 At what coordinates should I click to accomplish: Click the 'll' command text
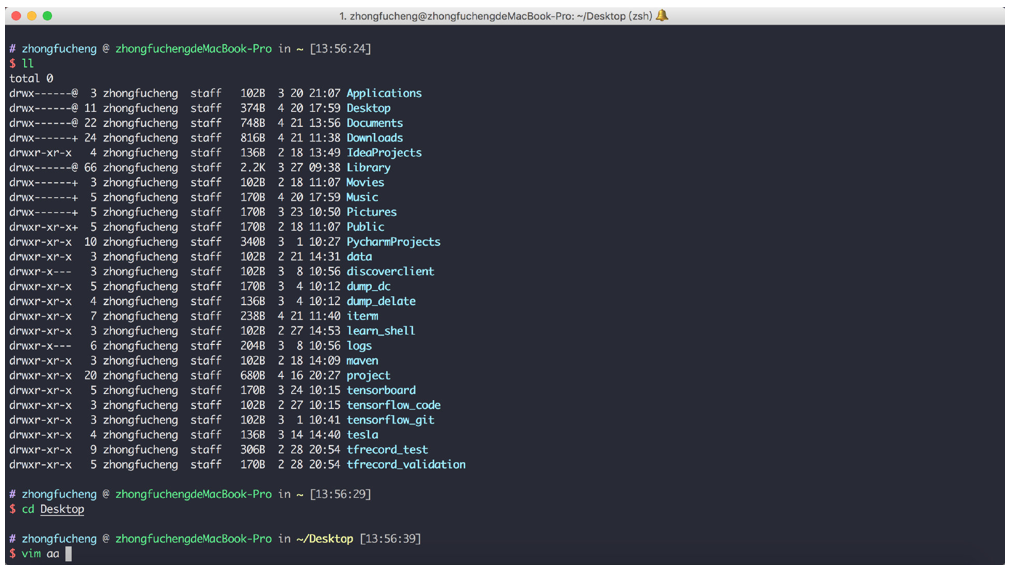tap(28, 63)
